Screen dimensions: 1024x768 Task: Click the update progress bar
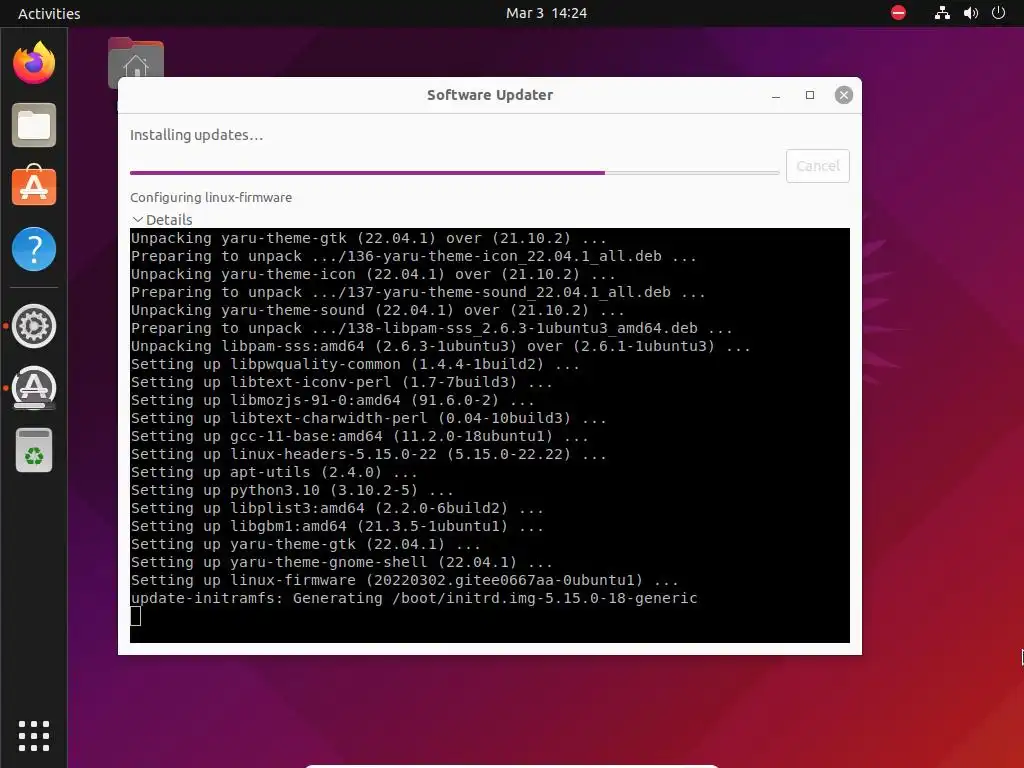tap(455, 173)
